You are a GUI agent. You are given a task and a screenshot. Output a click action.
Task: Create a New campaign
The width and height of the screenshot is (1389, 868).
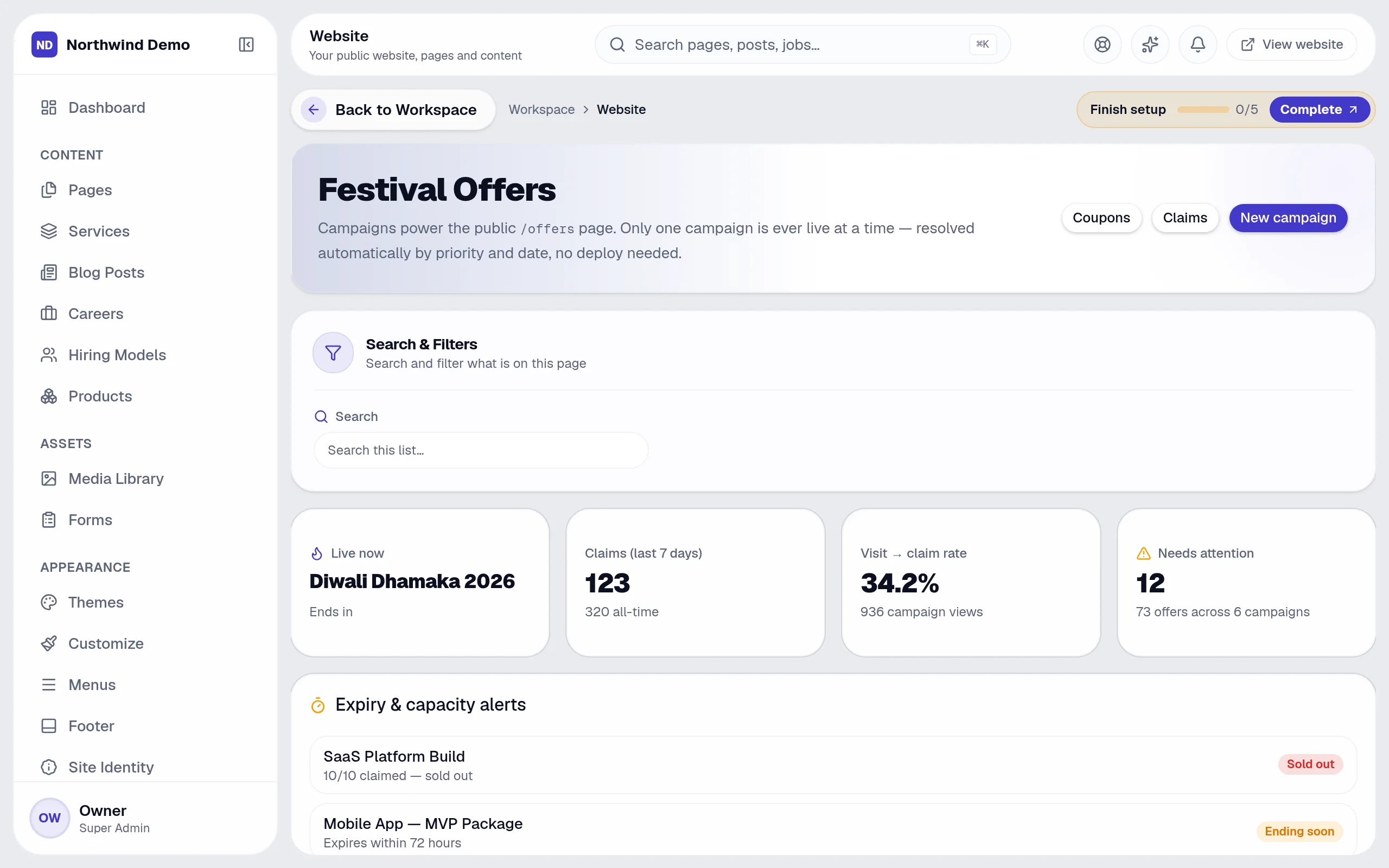[x=1288, y=218]
